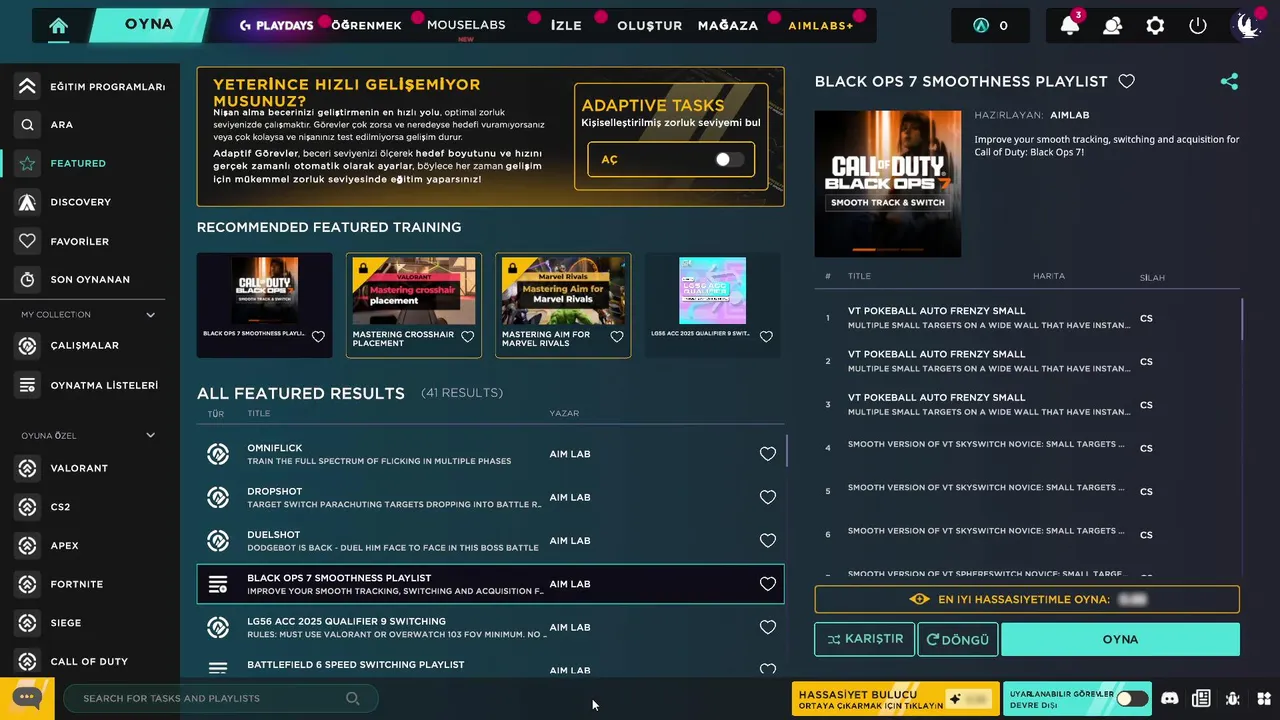Open the friends list icon
Screen dimensions: 1280x720
coord(1112,26)
